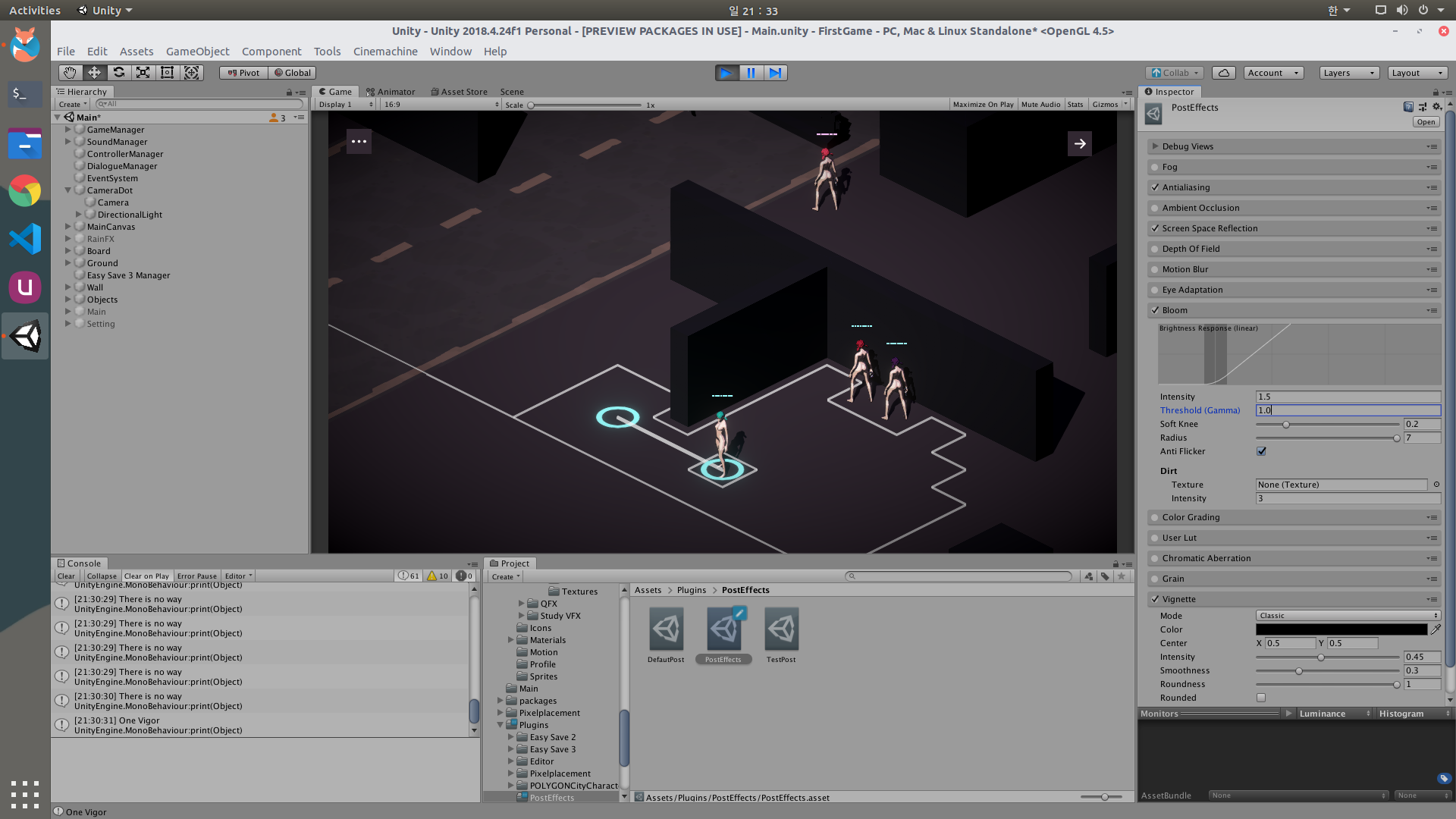This screenshot has width=1456, height=819.
Task: Enable the Rounded vignette checkbox
Action: tap(1261, 698)
